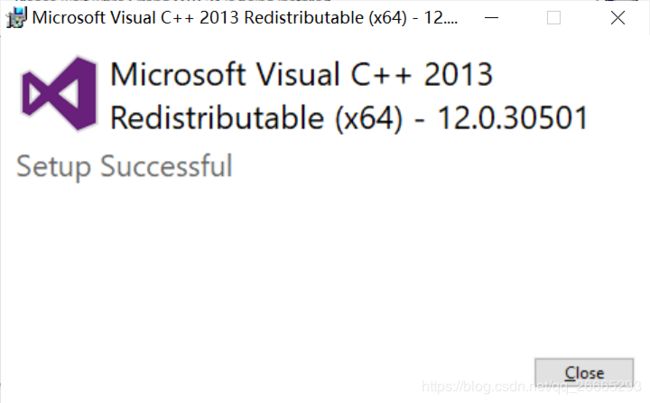Click the word 'Redistributable' in the large heading
Viewport: 650px width, 403px height.
[x=217, y=118]
